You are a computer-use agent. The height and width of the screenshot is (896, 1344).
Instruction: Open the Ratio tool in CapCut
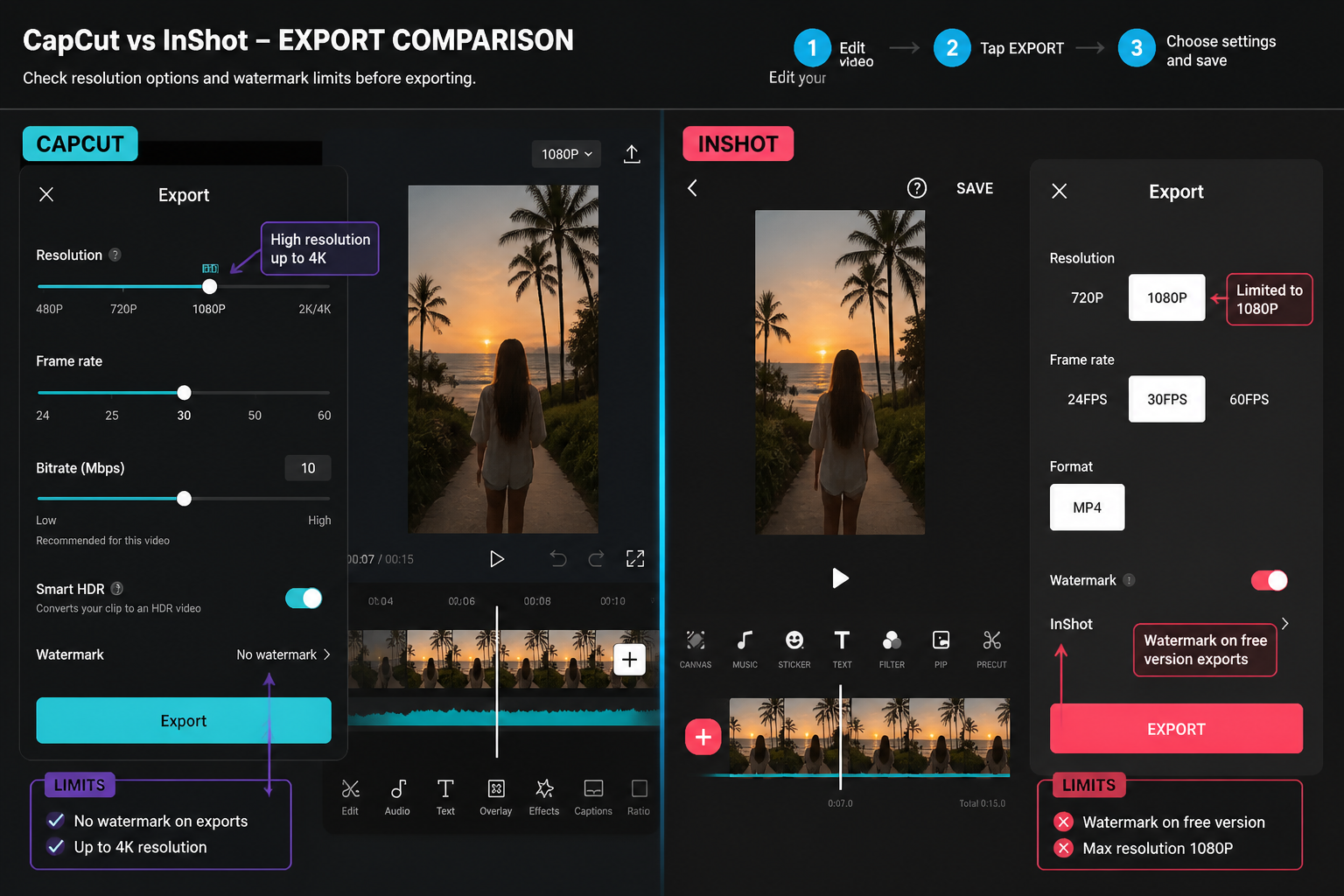pos(639,796)
